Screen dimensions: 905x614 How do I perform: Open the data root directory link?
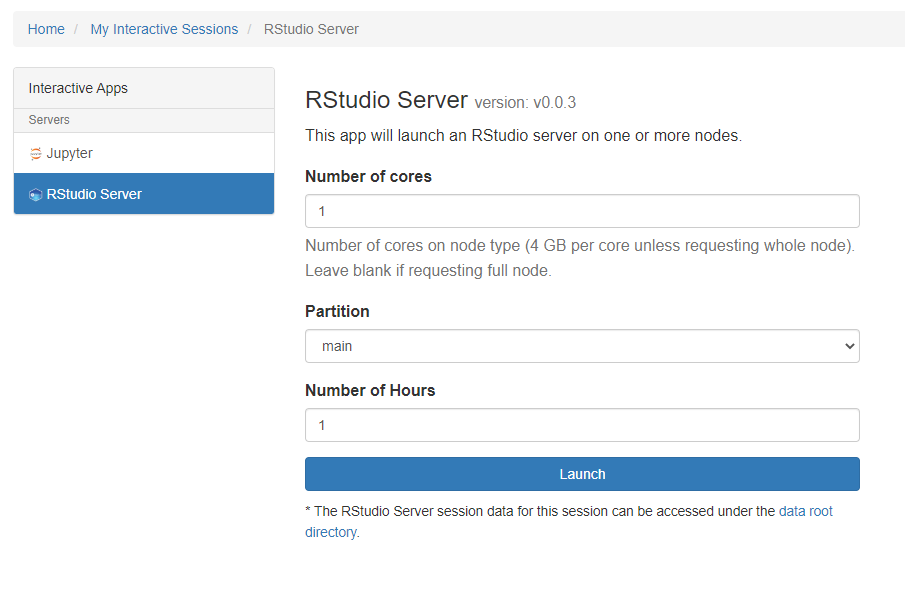[x=805, y=510]
